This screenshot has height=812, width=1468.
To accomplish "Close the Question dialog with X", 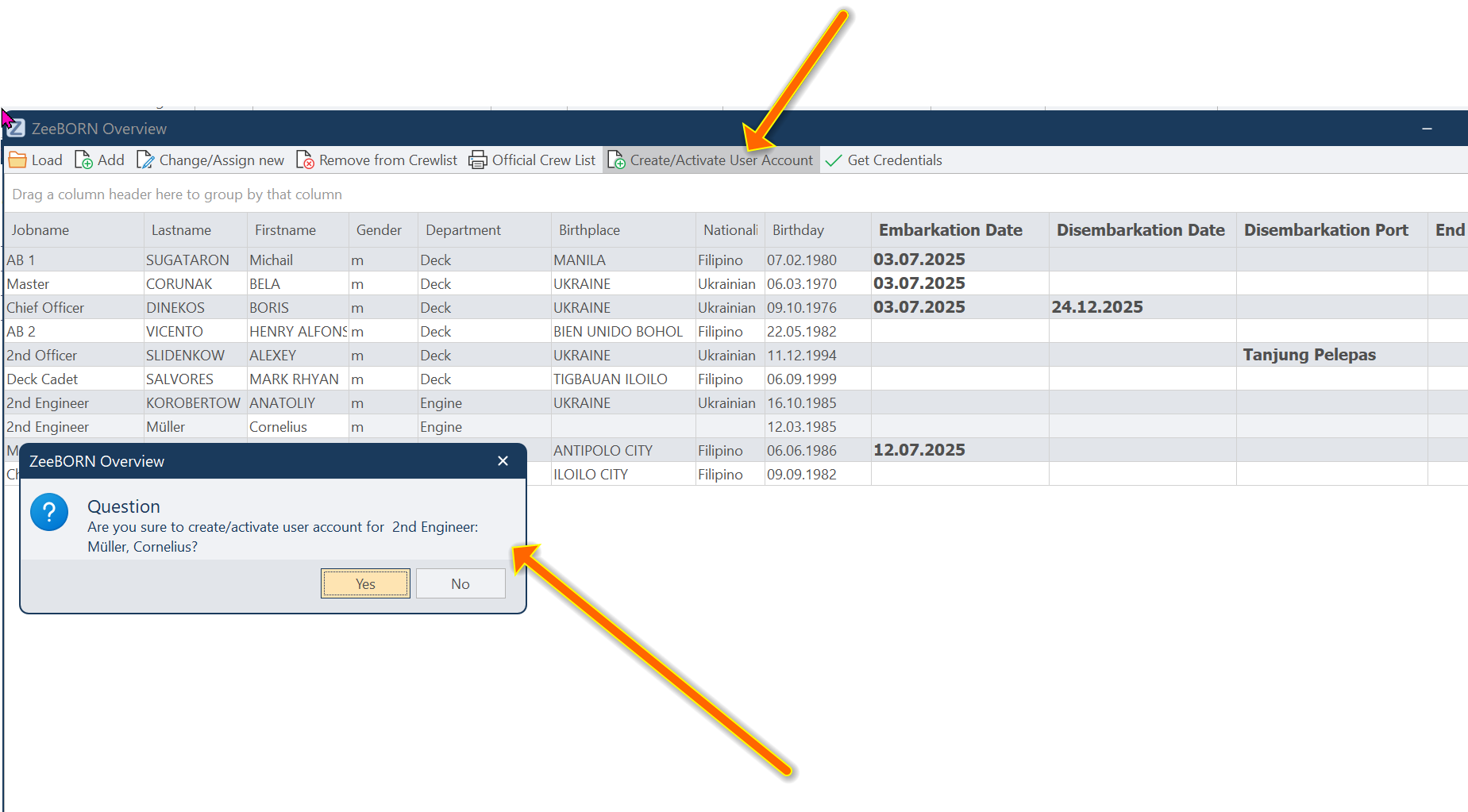I will pos(503,461).
